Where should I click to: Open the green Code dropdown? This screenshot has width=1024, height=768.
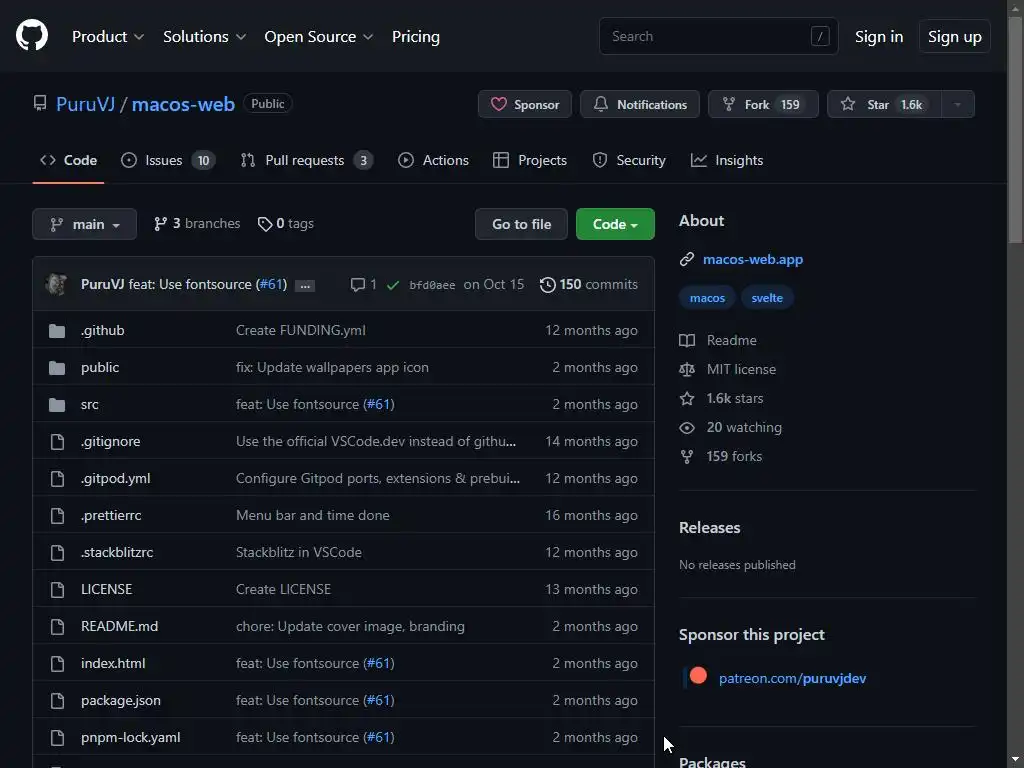click(x=615, y=224)
